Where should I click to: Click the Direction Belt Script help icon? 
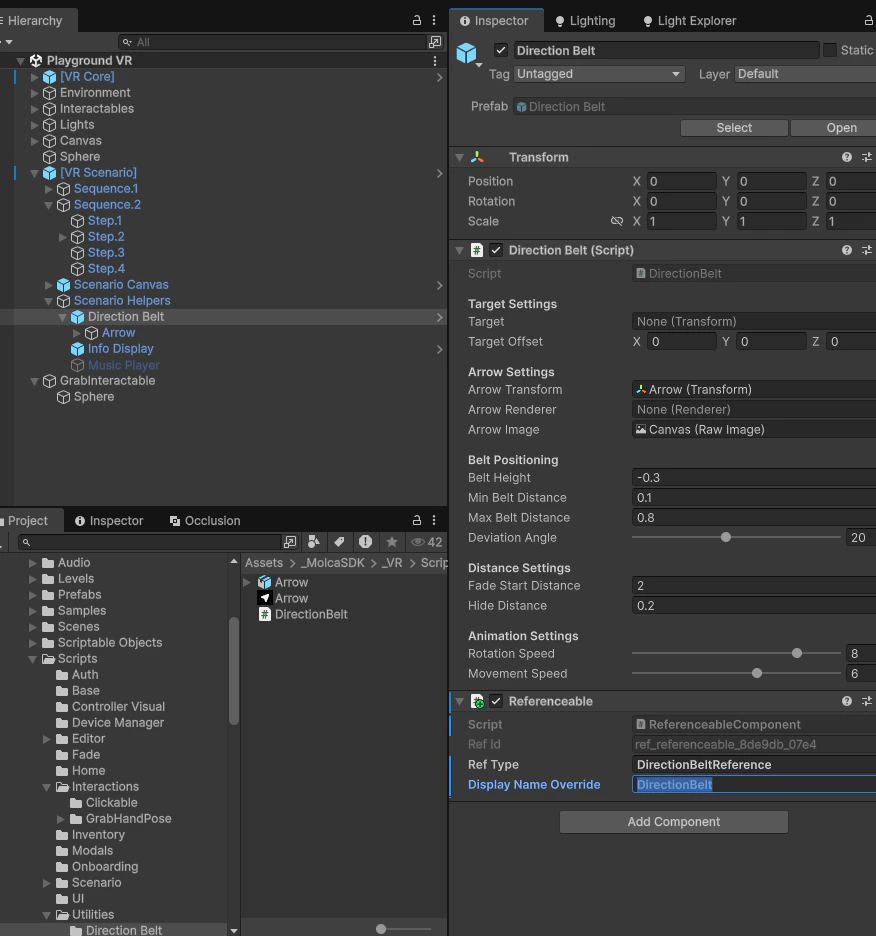847,250
